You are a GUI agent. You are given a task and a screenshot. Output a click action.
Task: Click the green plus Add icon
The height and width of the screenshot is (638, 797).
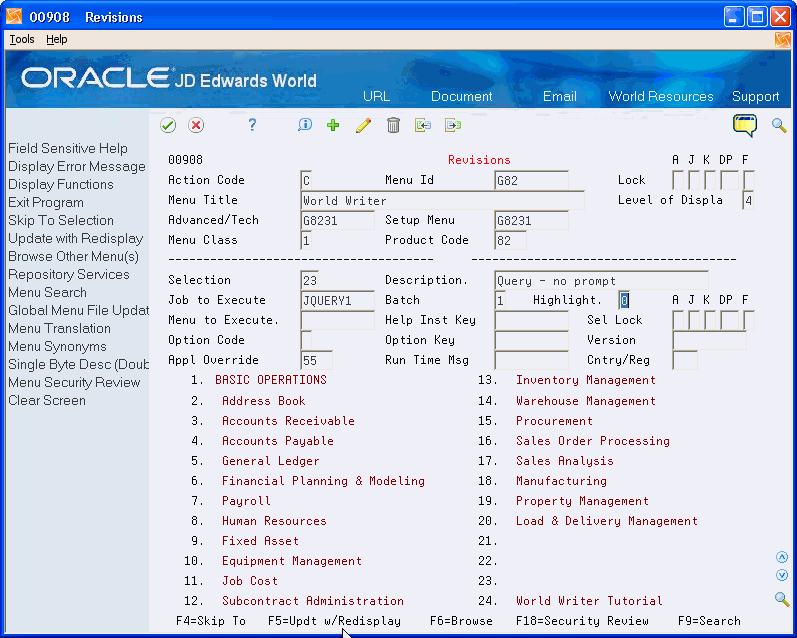pyautogui.click(x=333, y=125)
